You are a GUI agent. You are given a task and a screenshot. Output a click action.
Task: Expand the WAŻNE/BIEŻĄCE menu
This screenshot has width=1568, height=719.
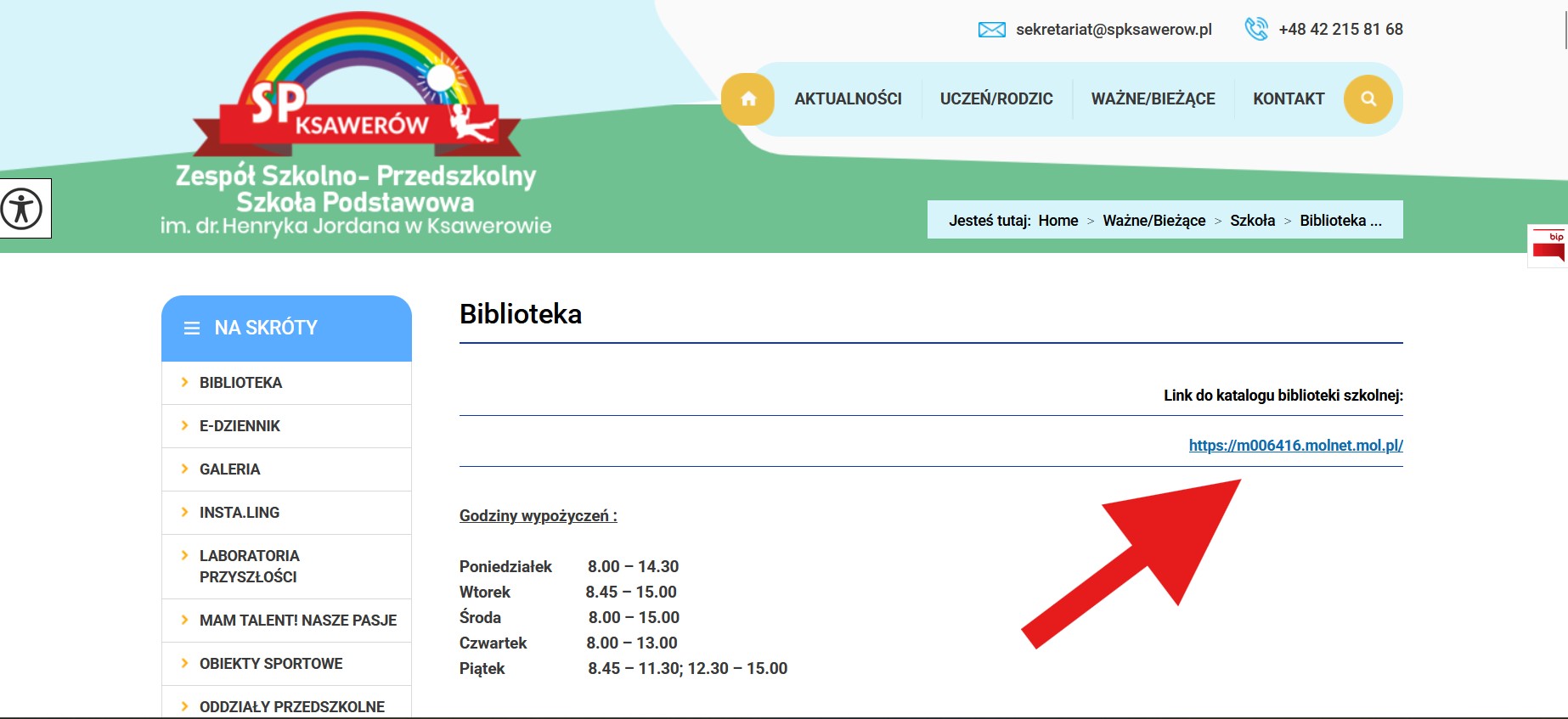pyautogui.click(x=1153, y=99)
